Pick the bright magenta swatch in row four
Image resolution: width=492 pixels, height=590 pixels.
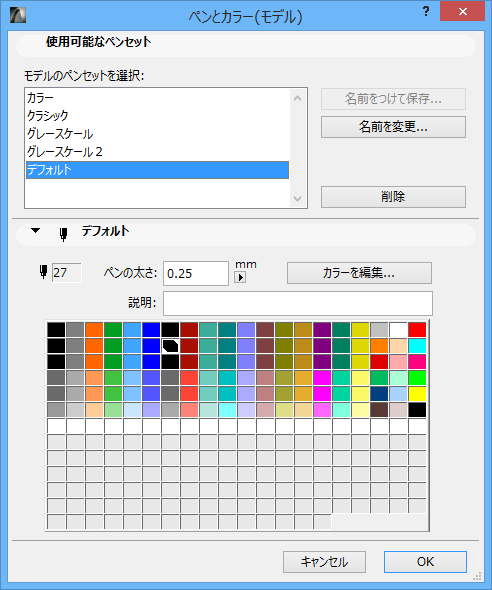(322, 378)
